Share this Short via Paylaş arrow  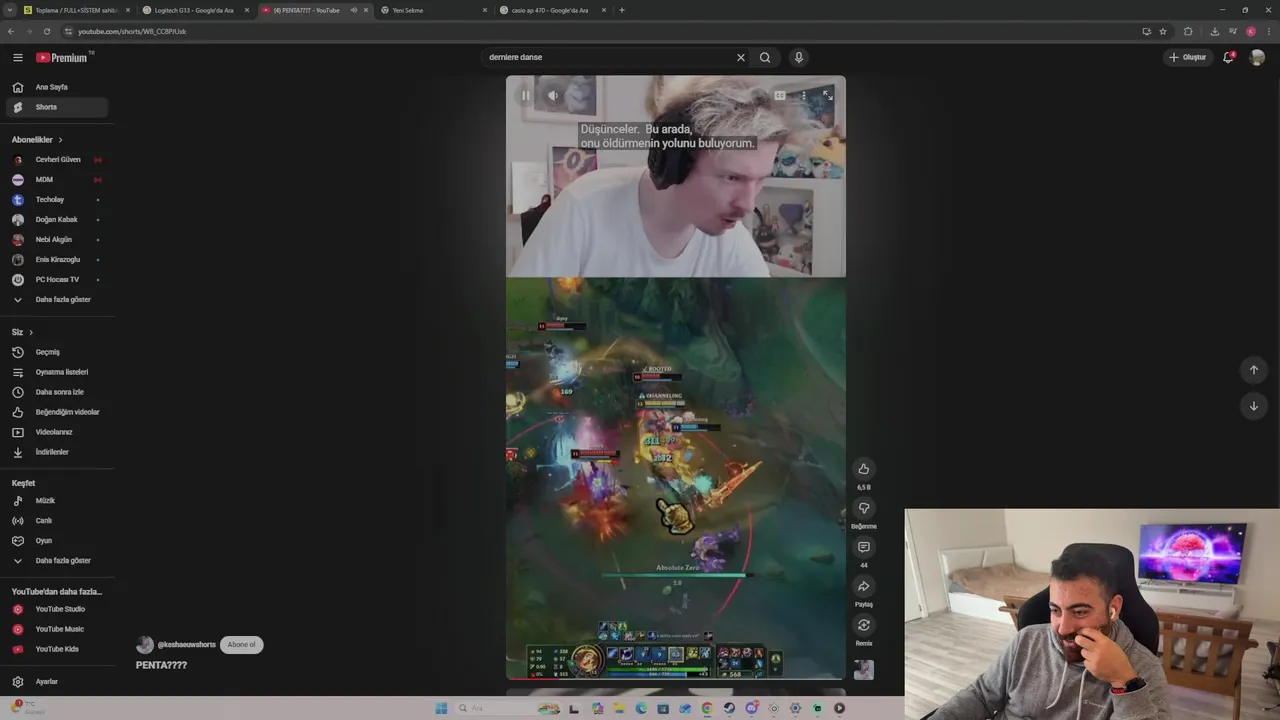click(x=864, y=586)
